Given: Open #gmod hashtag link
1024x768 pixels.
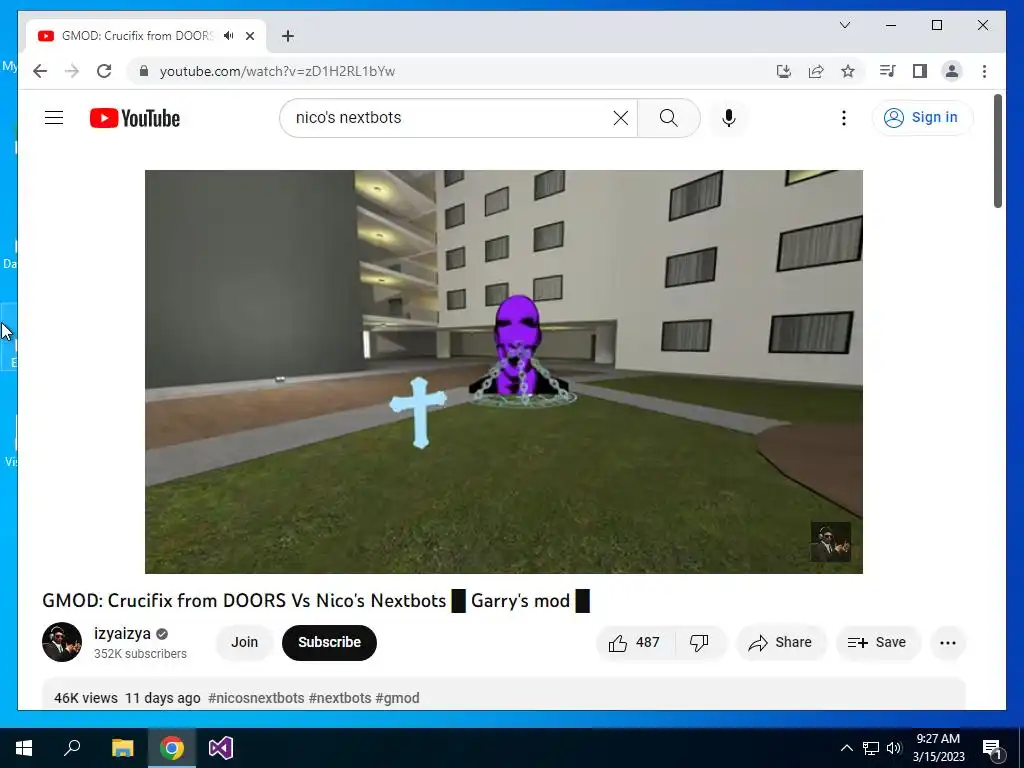Looking at the screenshot, I should click(397, 698).
